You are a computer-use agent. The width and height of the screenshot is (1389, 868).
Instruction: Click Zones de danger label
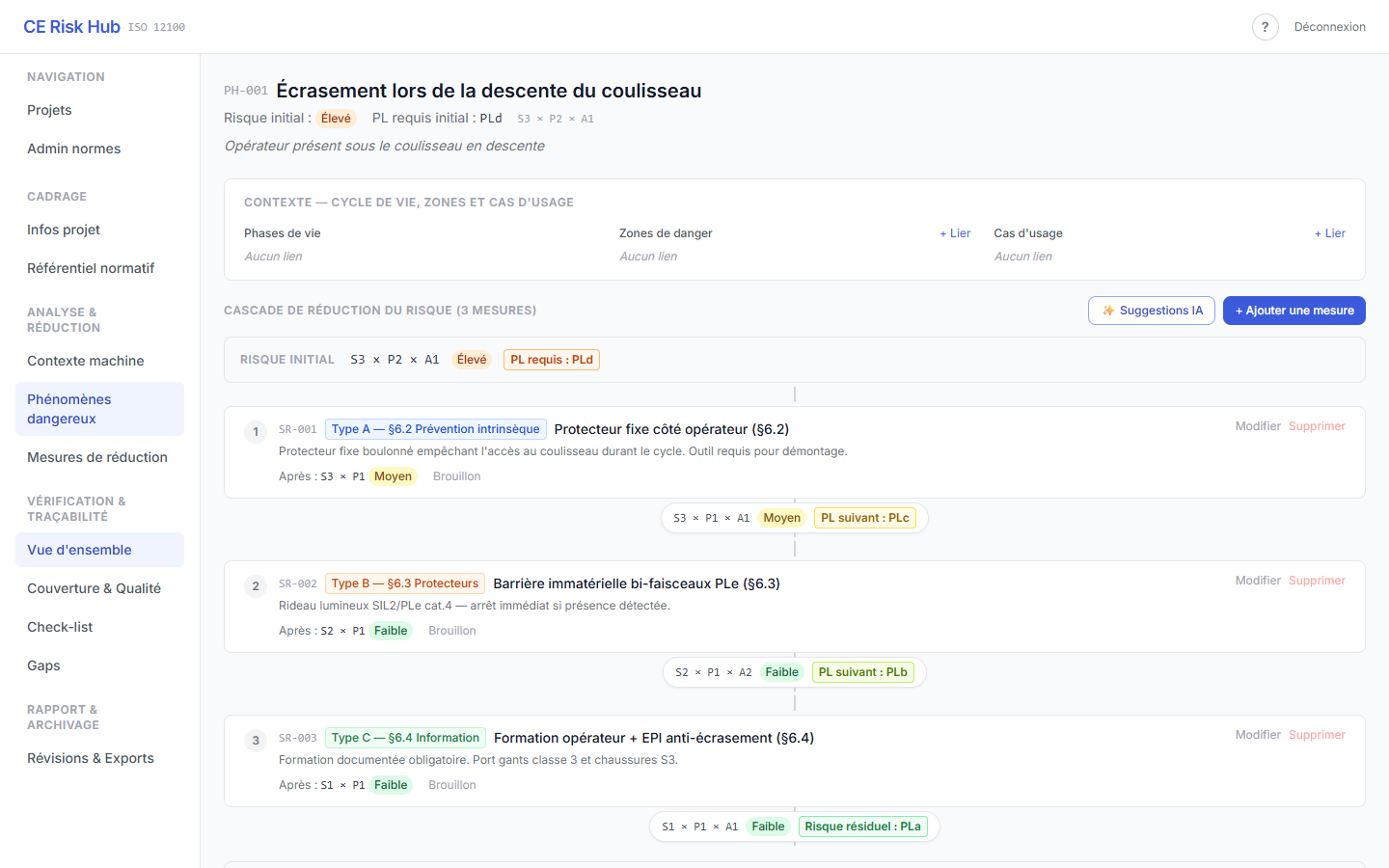pyautogui.click(x=666, y=233)
